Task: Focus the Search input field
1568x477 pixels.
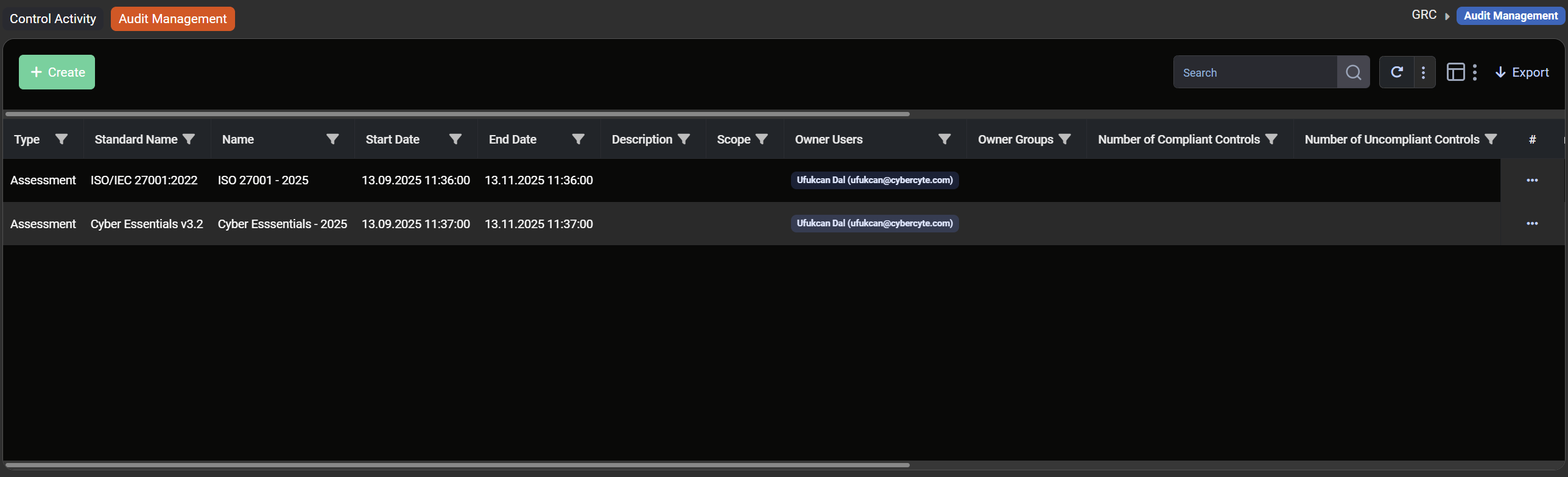Action: click(1254, 72)
